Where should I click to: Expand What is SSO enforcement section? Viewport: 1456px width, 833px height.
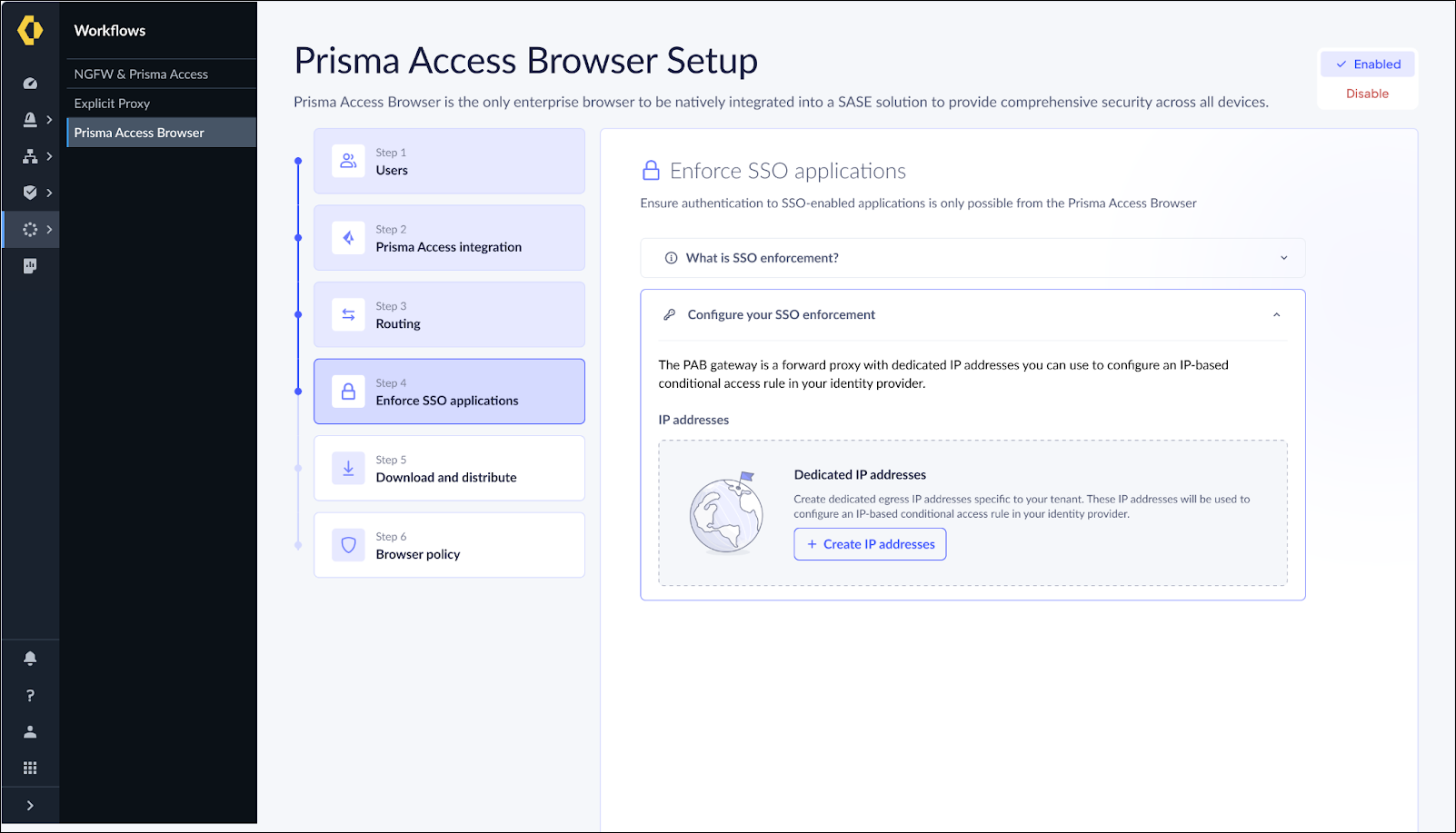click(x=972, y=258)
